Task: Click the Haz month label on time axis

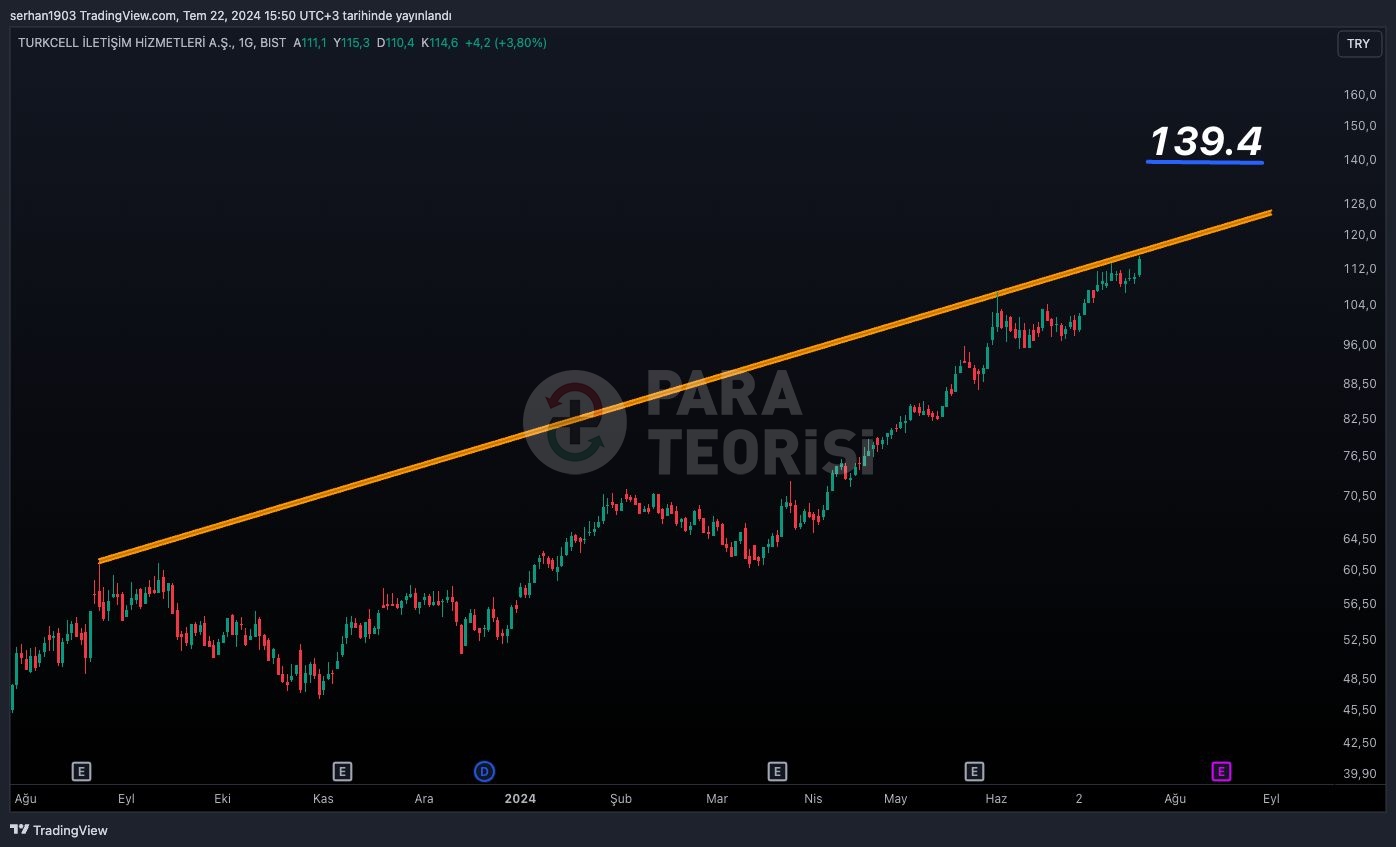Action: [x=996, y=799]
